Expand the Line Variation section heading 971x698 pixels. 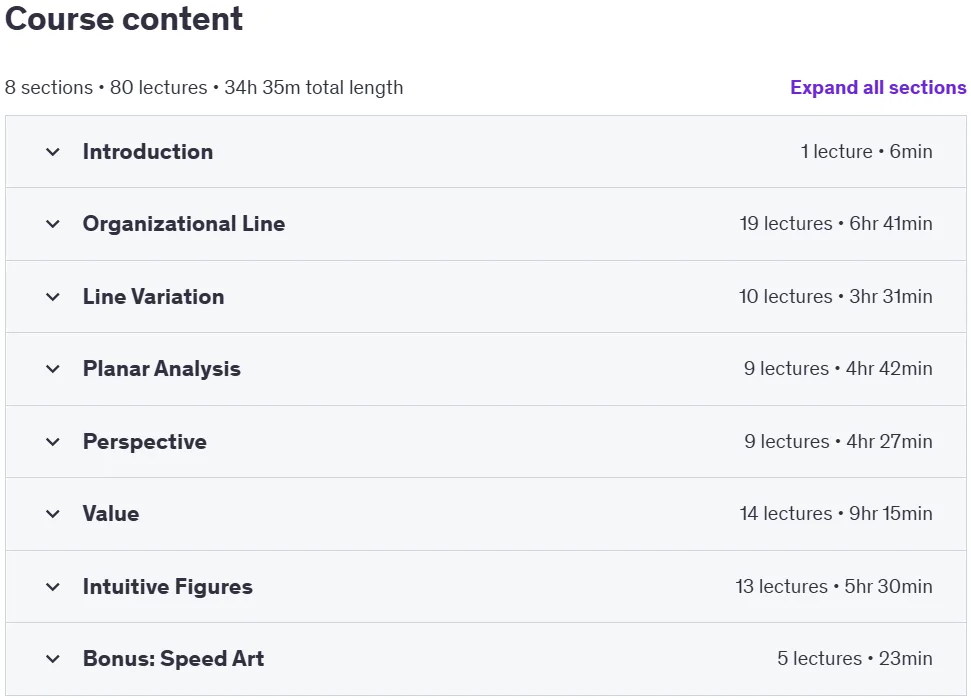pyautogui.click(x=154, y=297)
